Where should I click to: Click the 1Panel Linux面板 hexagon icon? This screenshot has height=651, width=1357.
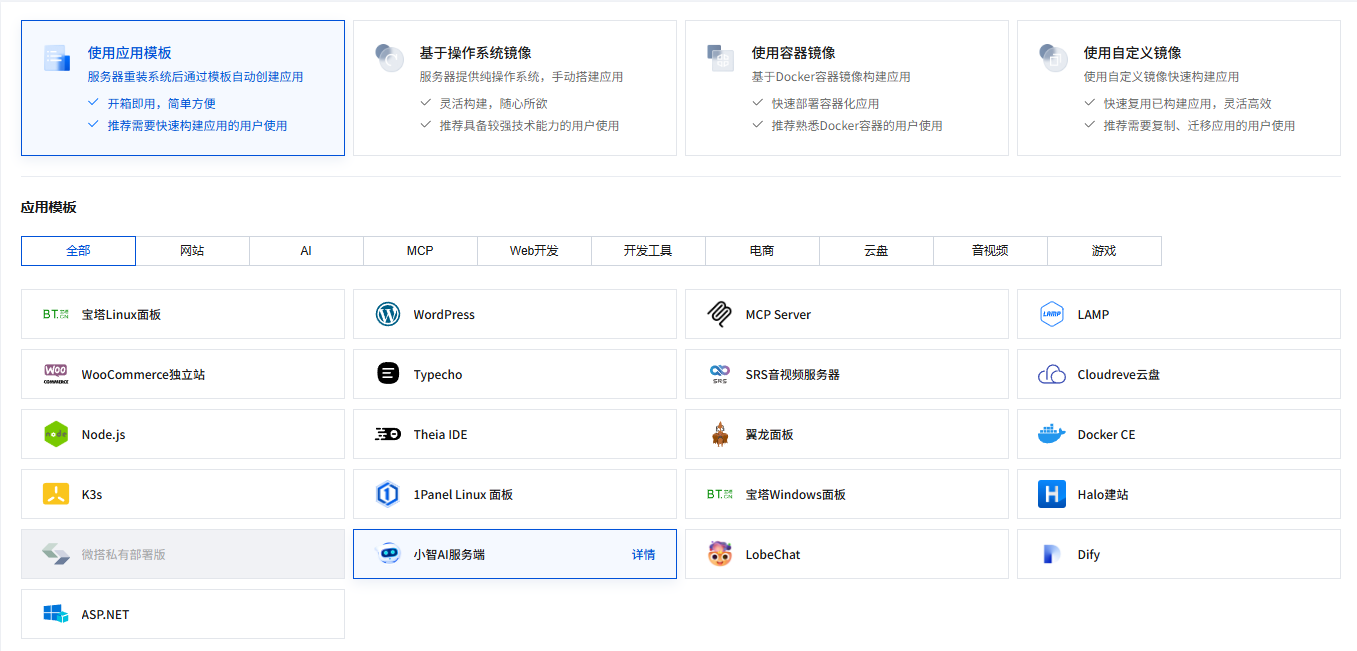(x=388, y=494)
